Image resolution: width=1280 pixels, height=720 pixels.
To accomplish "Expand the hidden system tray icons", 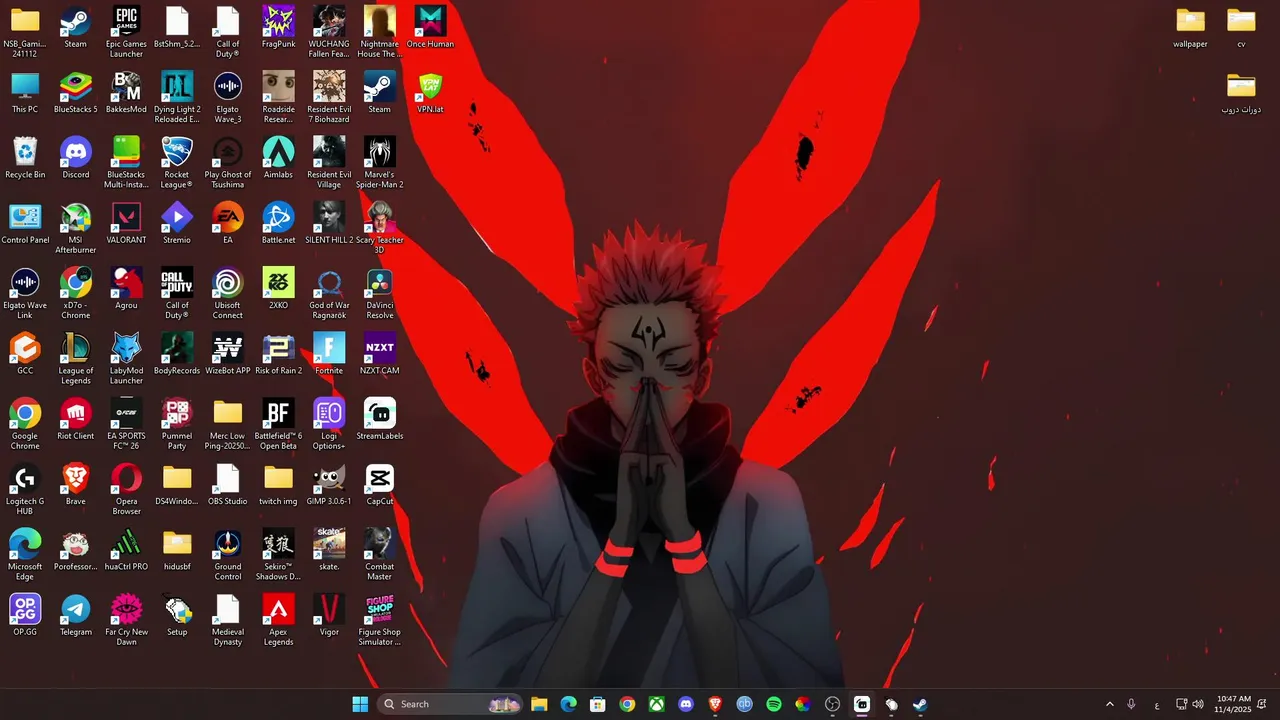I will pos(1109,704).
